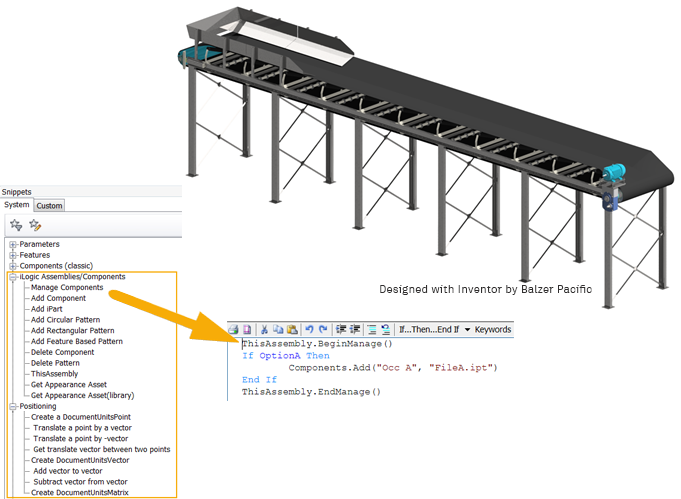Select Create DocumentUnitsMatrix snippet
Image resolution: width=681 pixels, height=499 pixels.
click(x=79, y=493)
